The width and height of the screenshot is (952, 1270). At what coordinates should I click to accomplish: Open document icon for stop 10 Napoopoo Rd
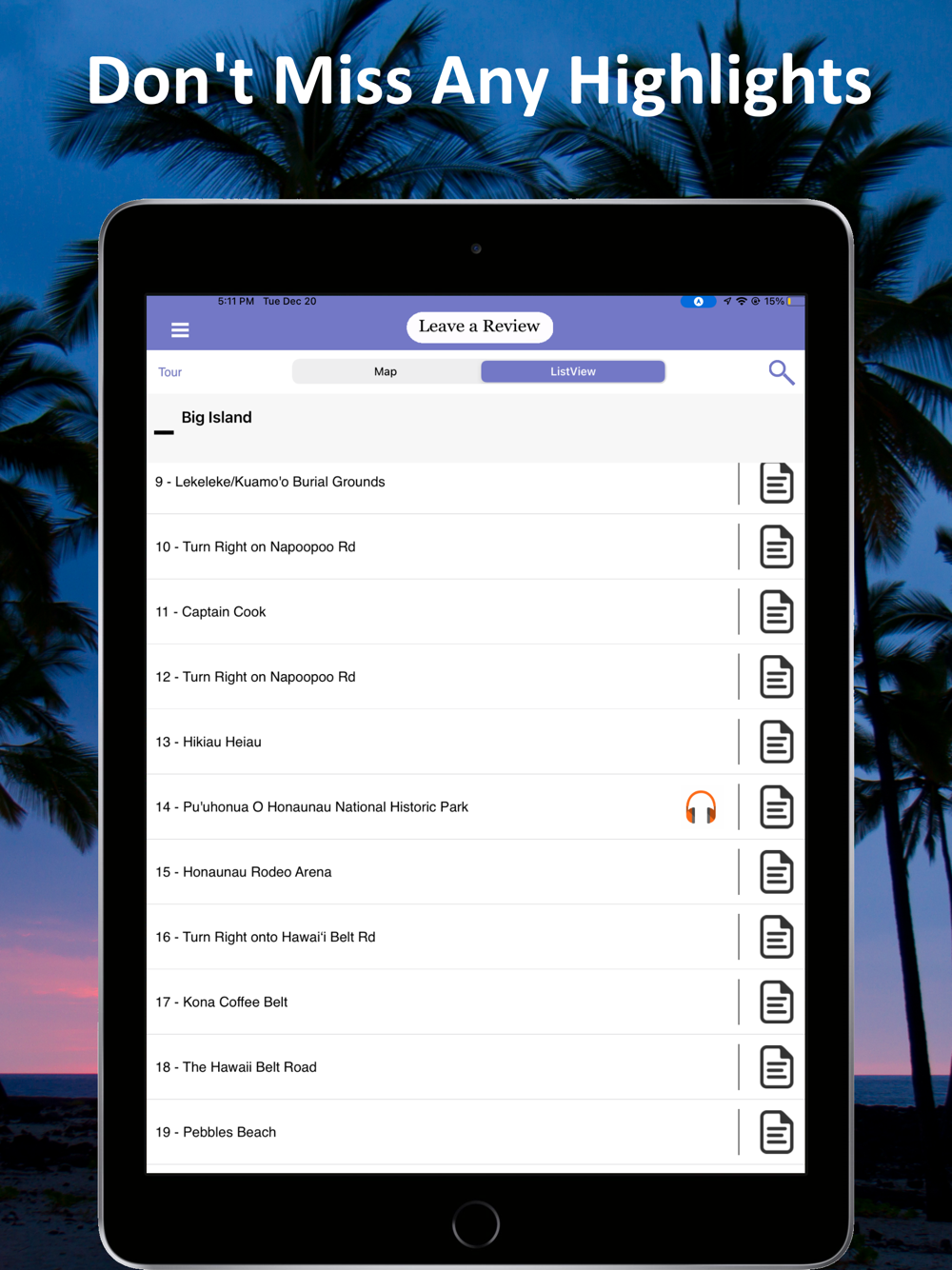(x=777, y=547)
